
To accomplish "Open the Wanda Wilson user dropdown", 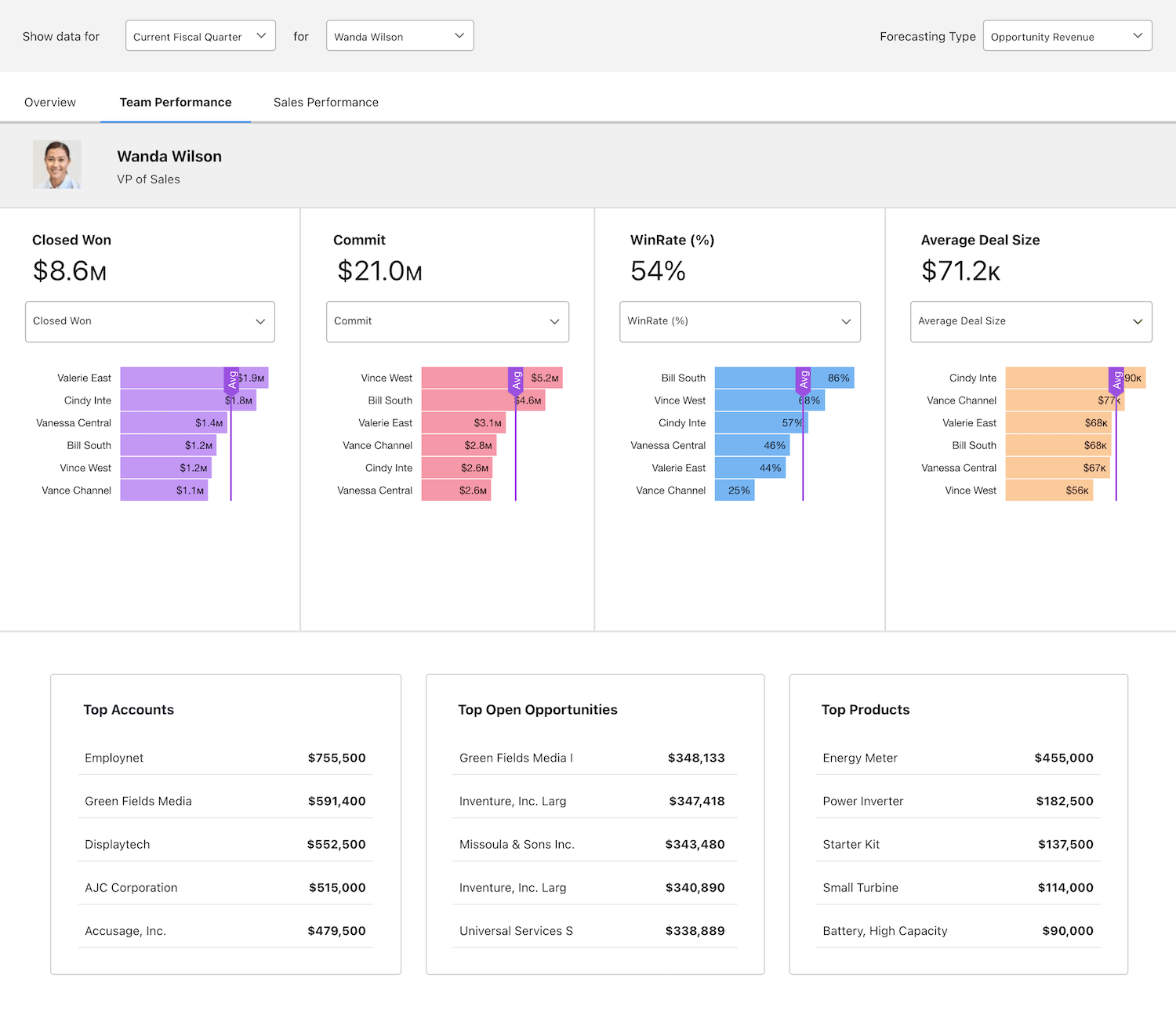I will pos(399,36).
